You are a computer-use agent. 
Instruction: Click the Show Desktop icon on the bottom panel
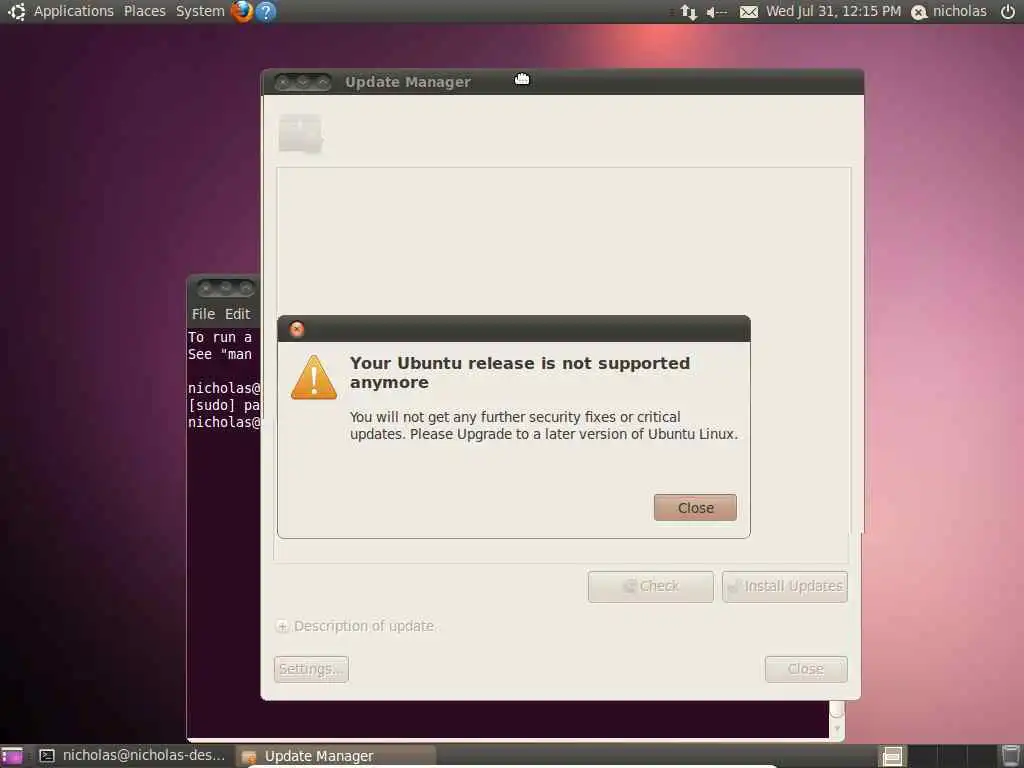pyautogui.click(x=11, y=756)
